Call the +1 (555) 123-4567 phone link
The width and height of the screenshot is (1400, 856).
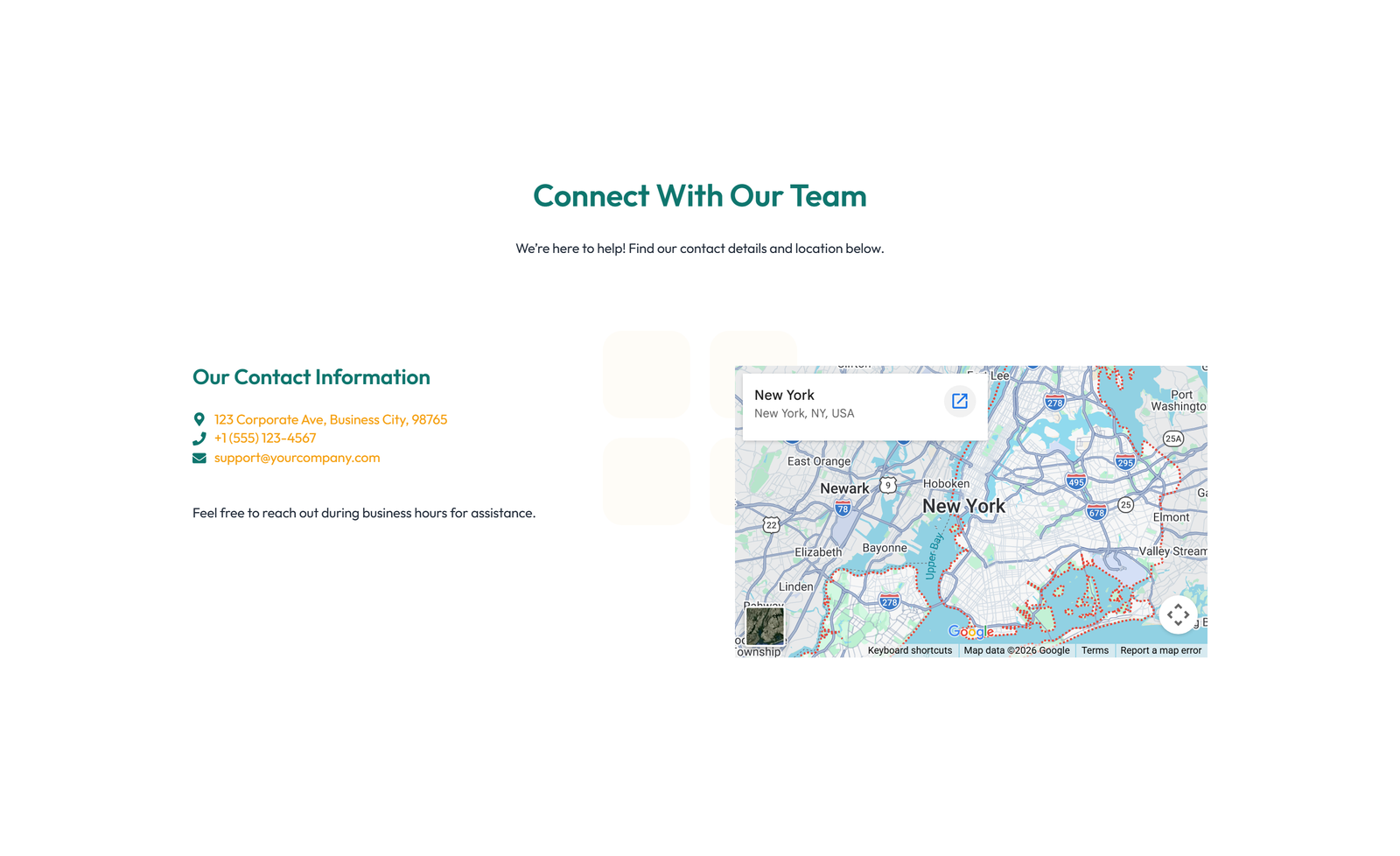coord(265,439)
